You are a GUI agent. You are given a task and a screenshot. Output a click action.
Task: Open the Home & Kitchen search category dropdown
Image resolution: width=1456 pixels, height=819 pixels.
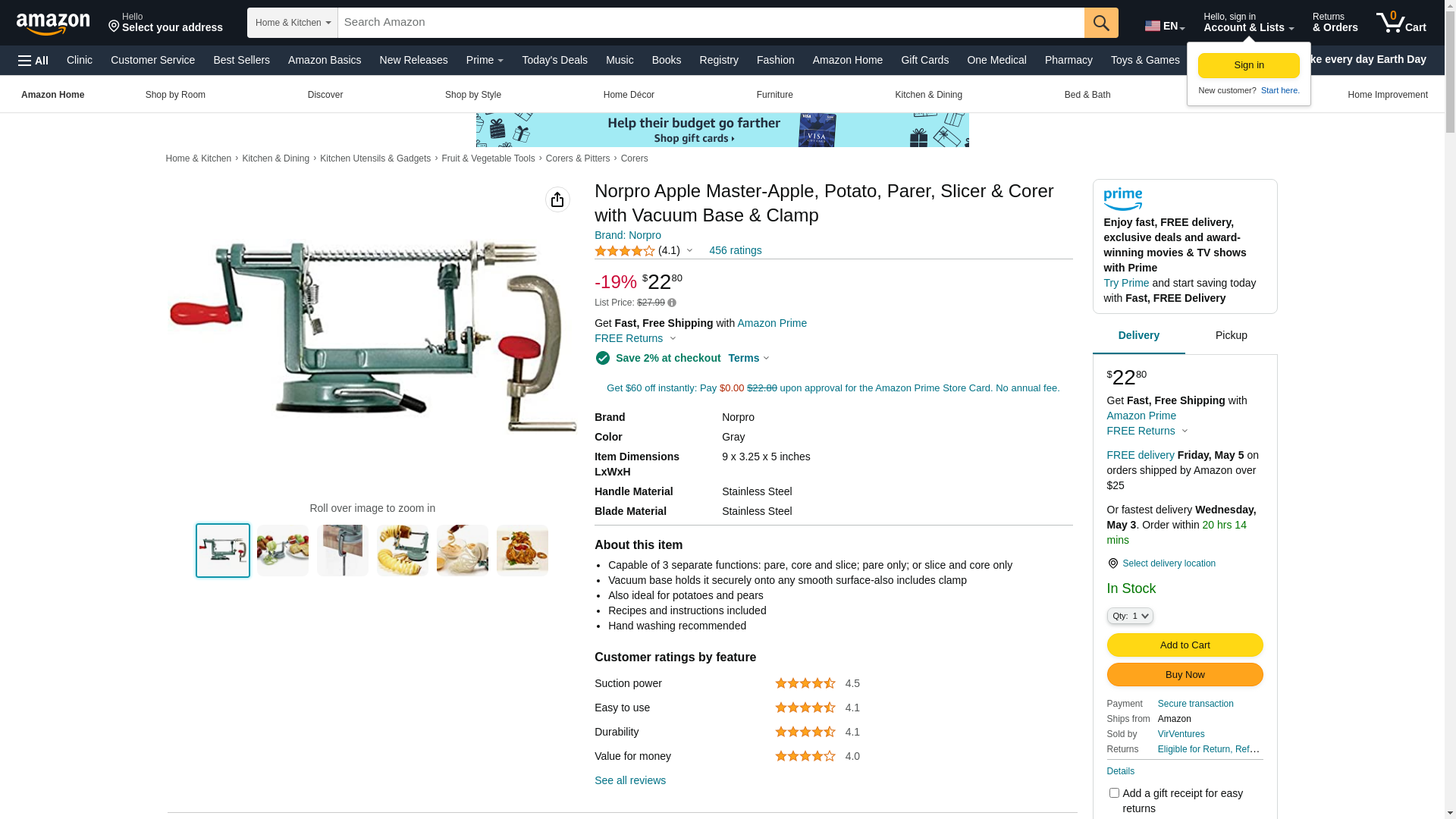(293, 23)
